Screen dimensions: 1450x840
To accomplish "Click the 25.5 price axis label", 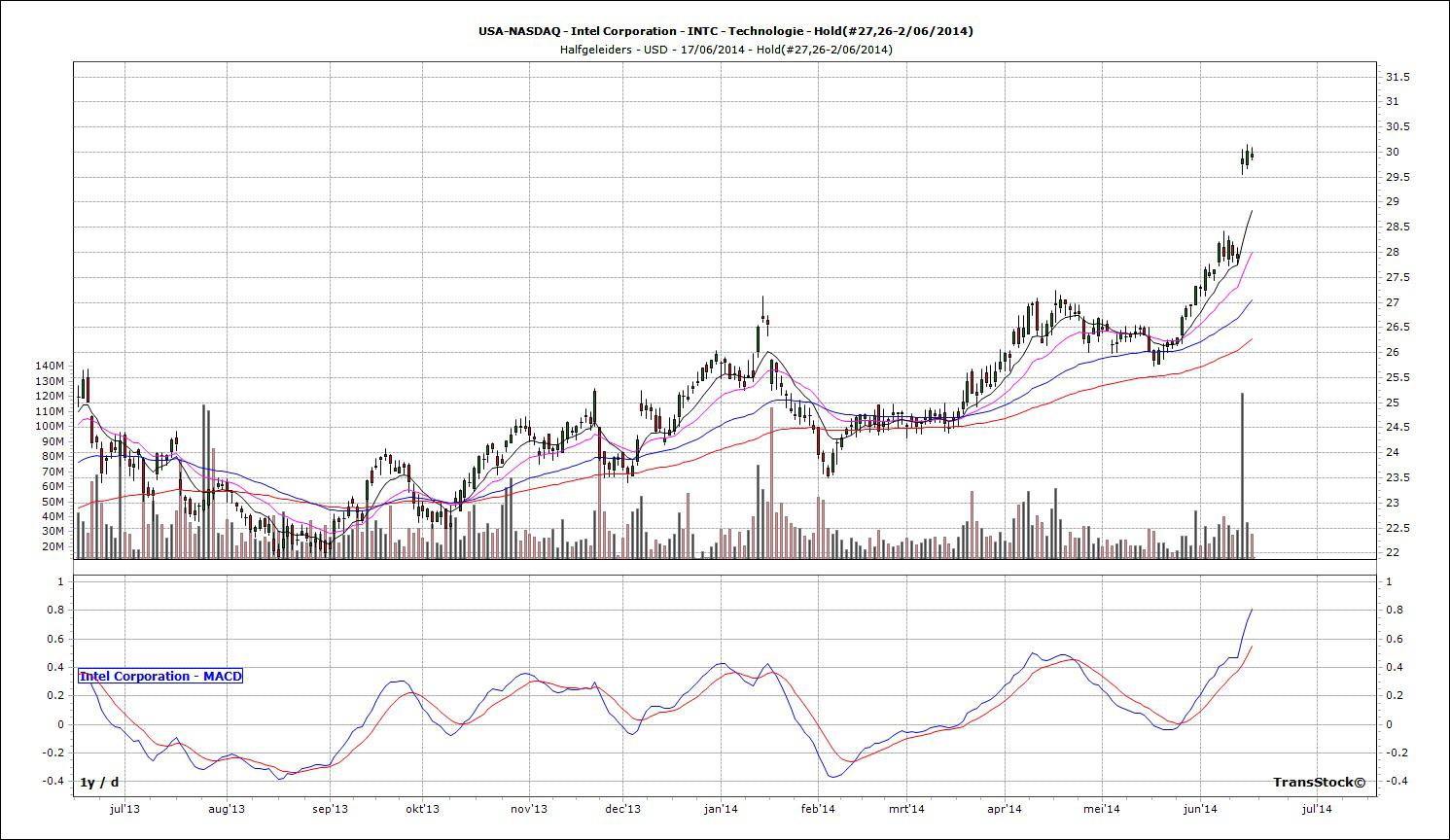I will [1397, 378].
